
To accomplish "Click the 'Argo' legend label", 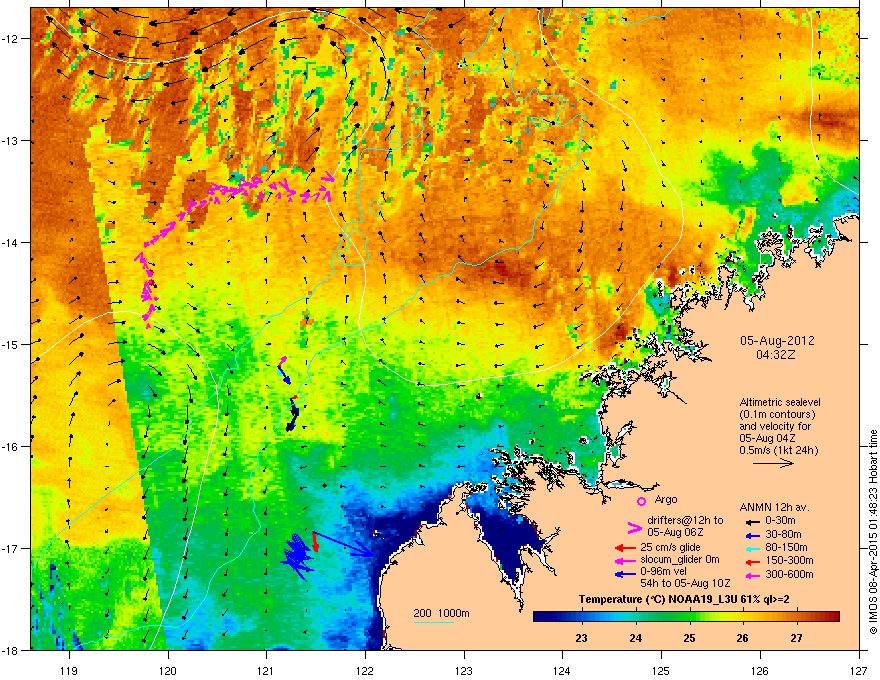I will (666, 499).
